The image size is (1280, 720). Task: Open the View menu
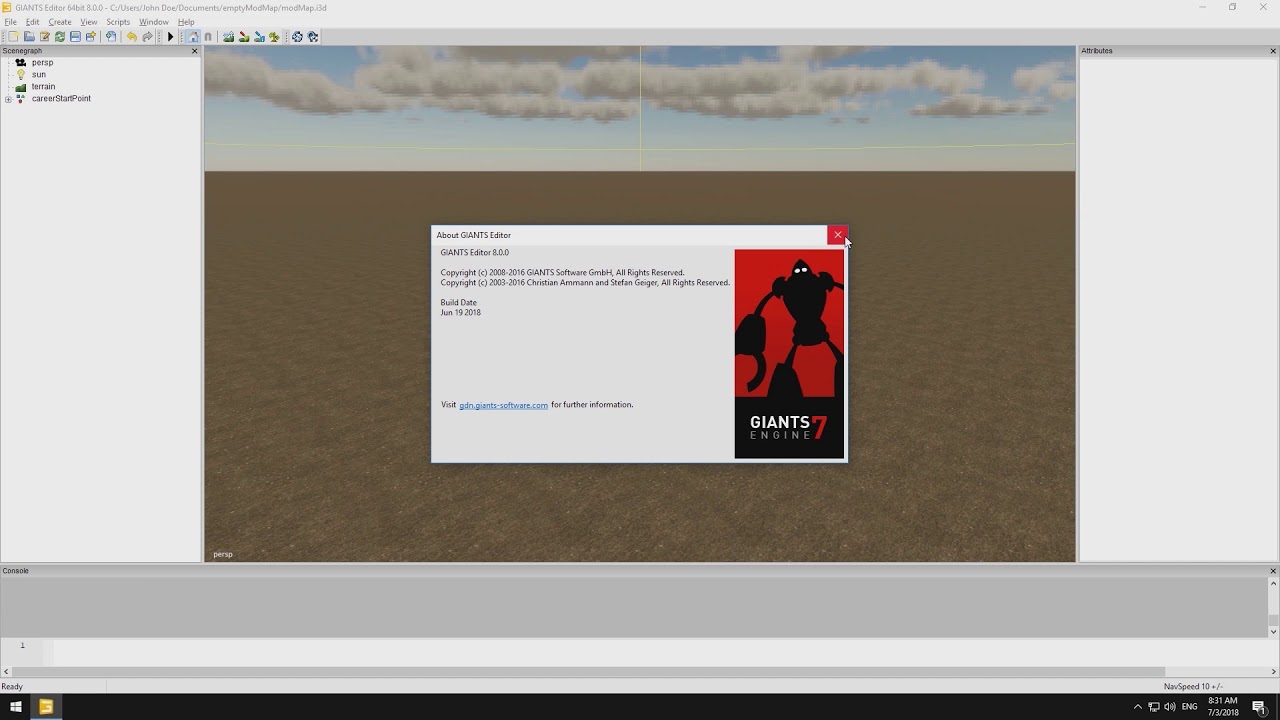[89, 22]
